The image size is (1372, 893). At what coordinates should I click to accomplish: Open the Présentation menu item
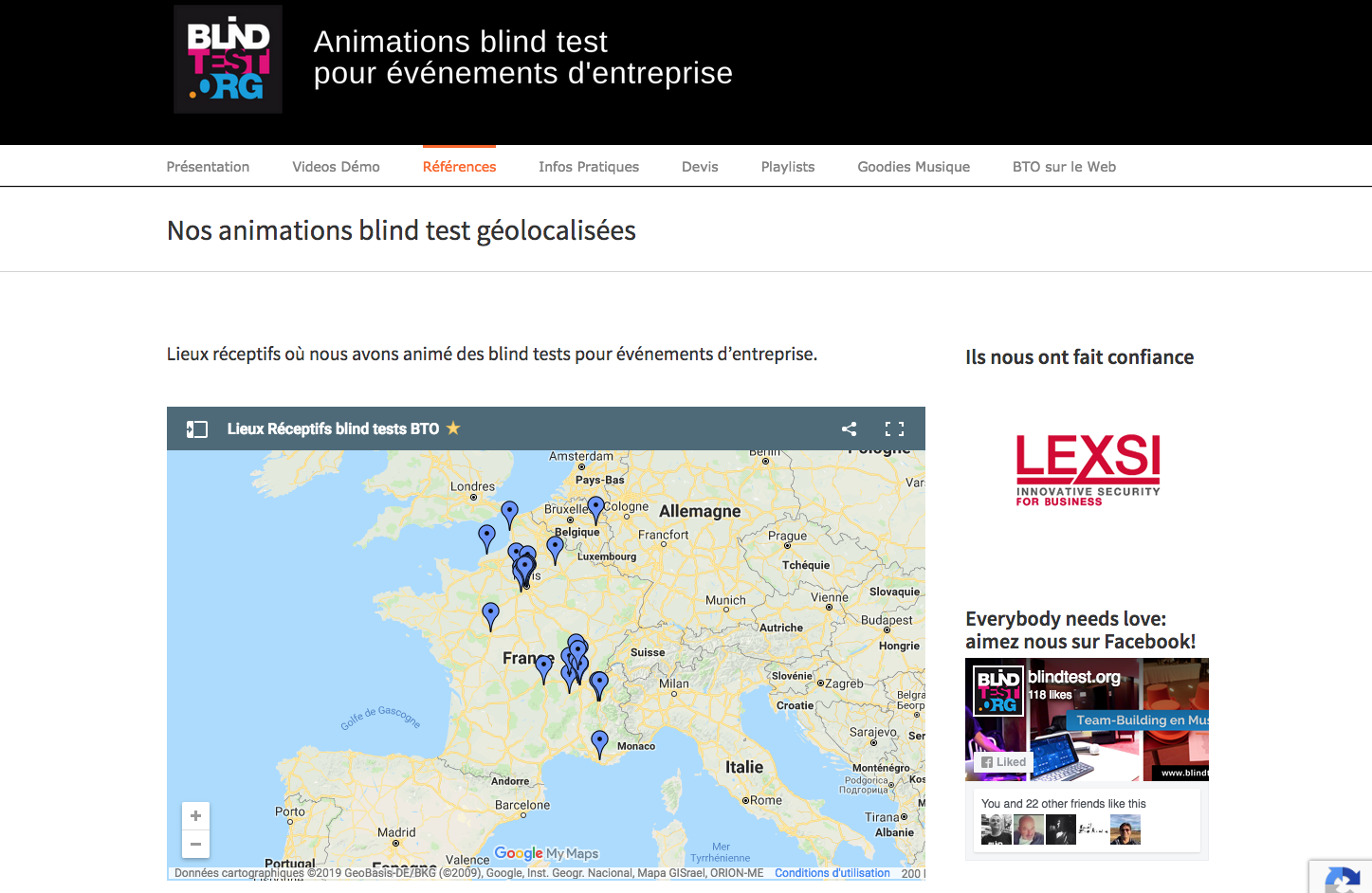click(x=208, y=167)
